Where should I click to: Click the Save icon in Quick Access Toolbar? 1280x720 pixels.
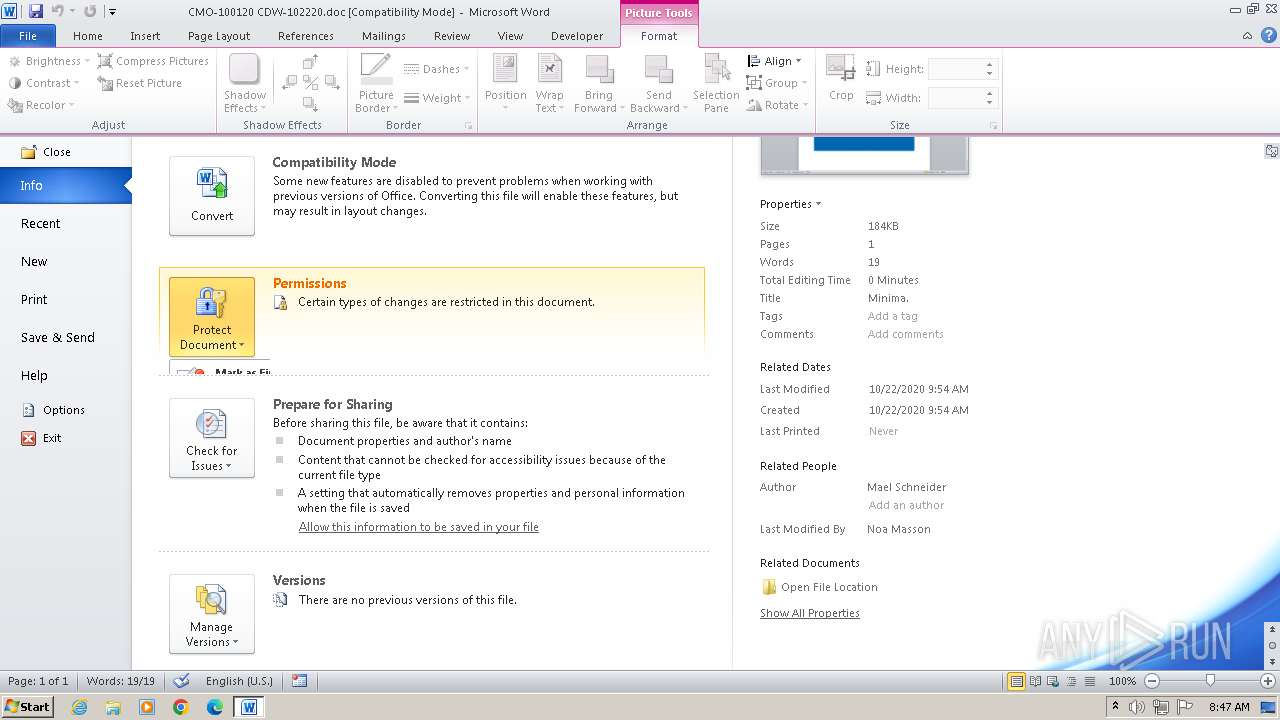36,11
